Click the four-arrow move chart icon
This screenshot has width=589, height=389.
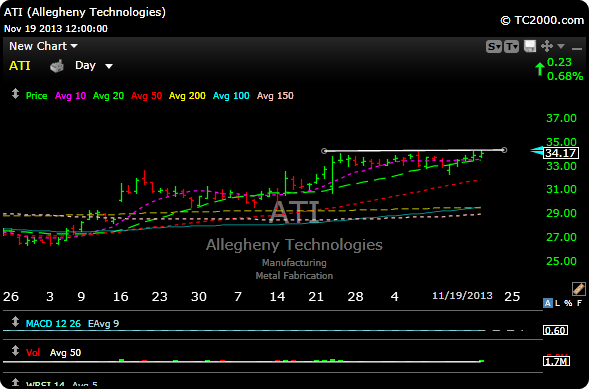coord(547,47)
